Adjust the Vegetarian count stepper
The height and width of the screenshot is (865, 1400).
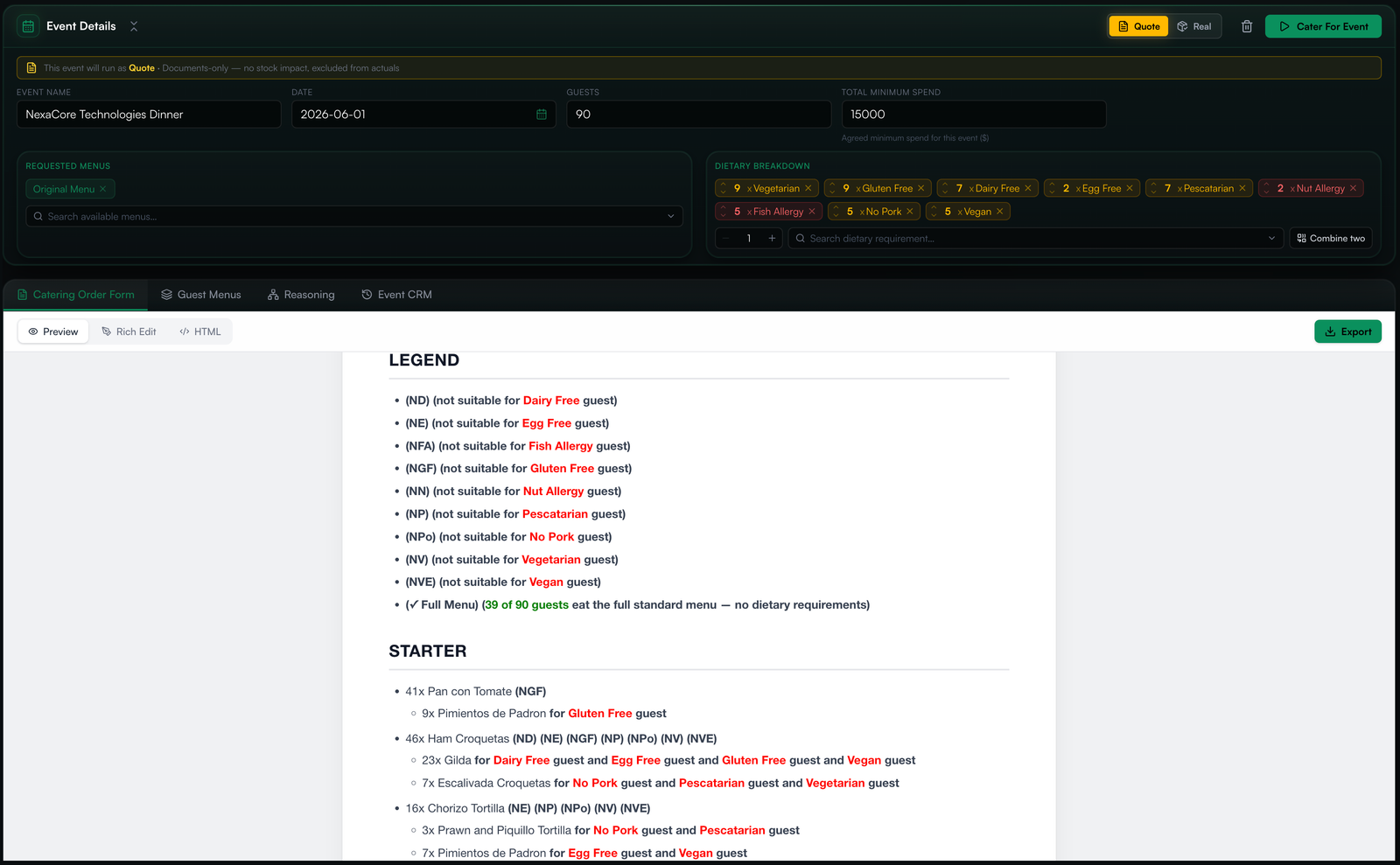[x=724, y=188]
